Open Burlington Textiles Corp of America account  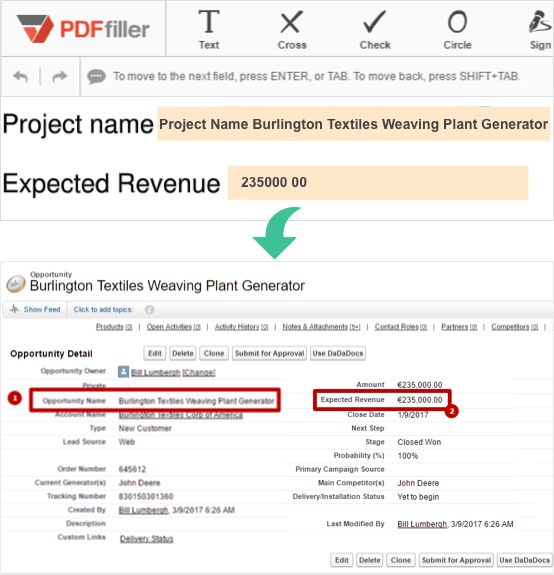(x=180, y=415)
